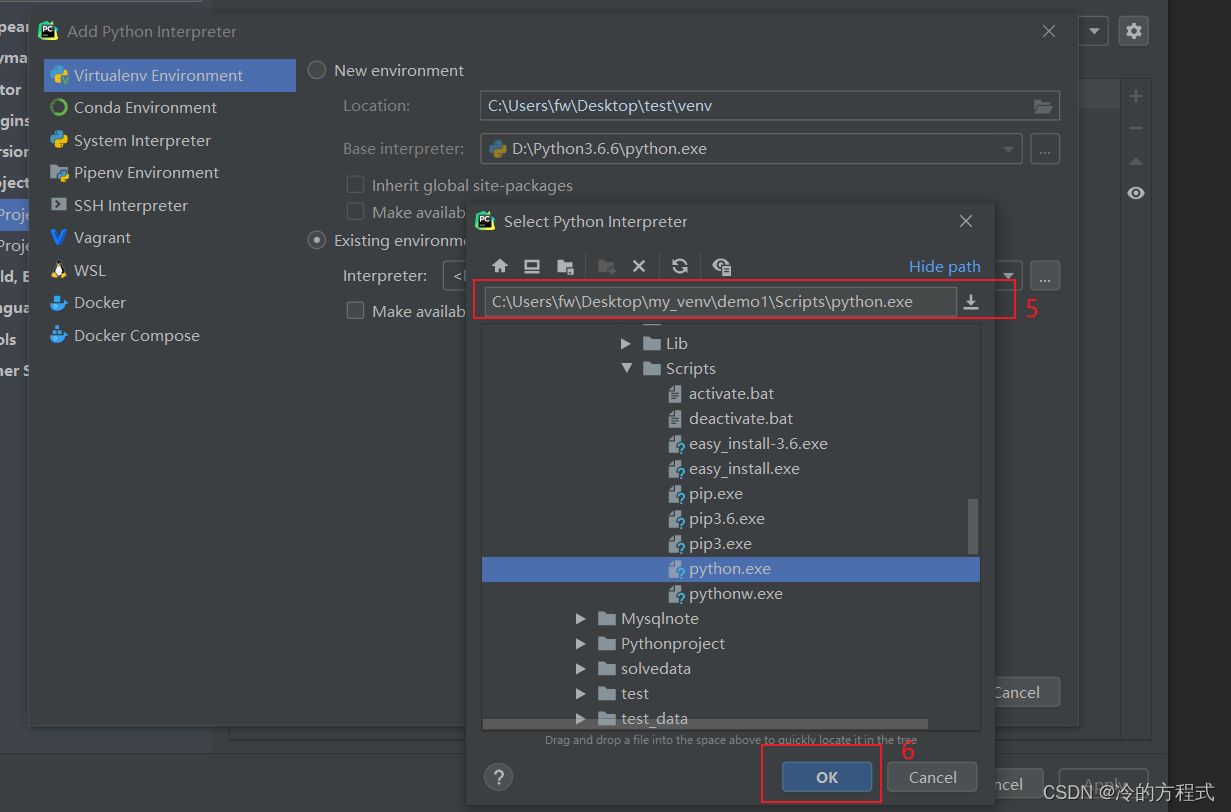
Task: Enable Inherit global site-packages checkbox
Action: coord(355,185)
